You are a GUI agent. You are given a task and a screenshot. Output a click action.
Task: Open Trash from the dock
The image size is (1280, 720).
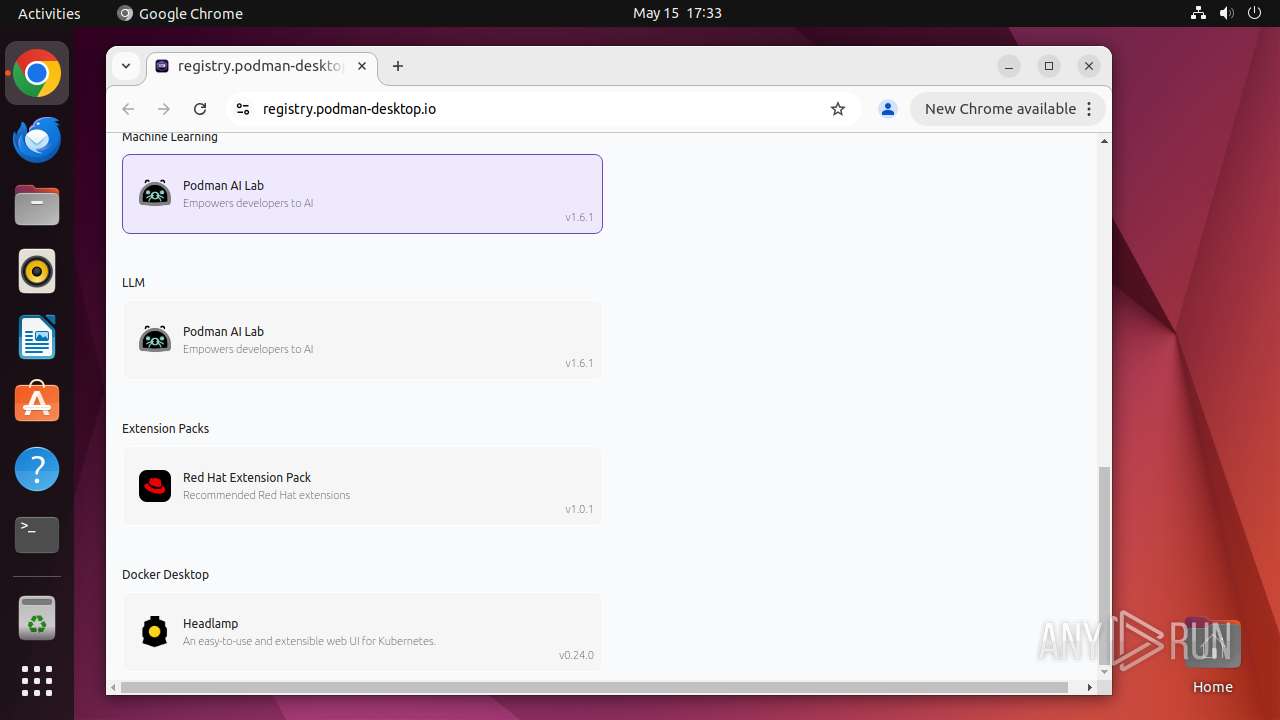[37, 618]
